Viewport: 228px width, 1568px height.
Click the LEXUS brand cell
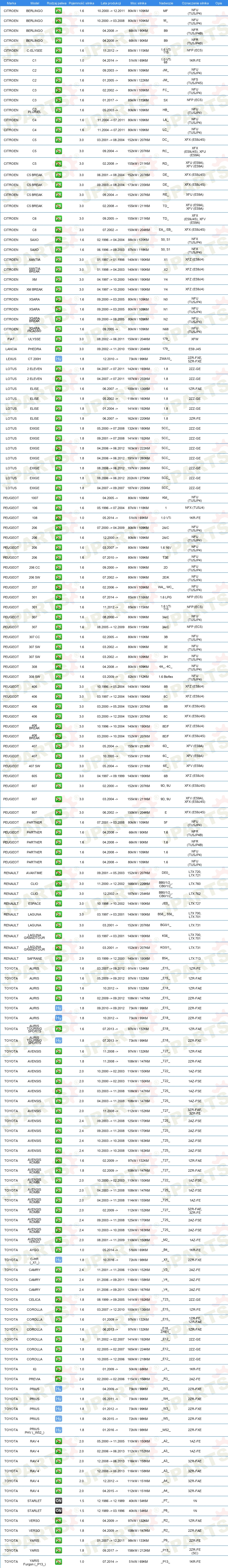point(11,359)
